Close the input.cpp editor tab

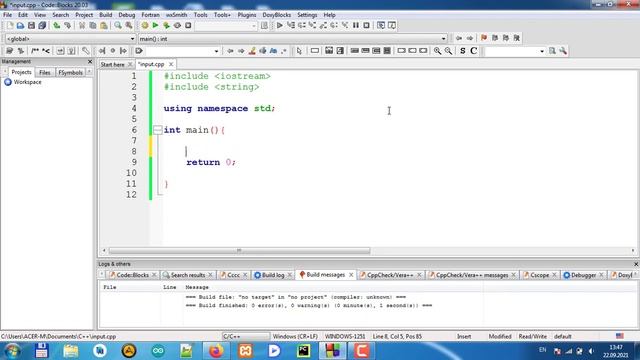coord(171,64)
